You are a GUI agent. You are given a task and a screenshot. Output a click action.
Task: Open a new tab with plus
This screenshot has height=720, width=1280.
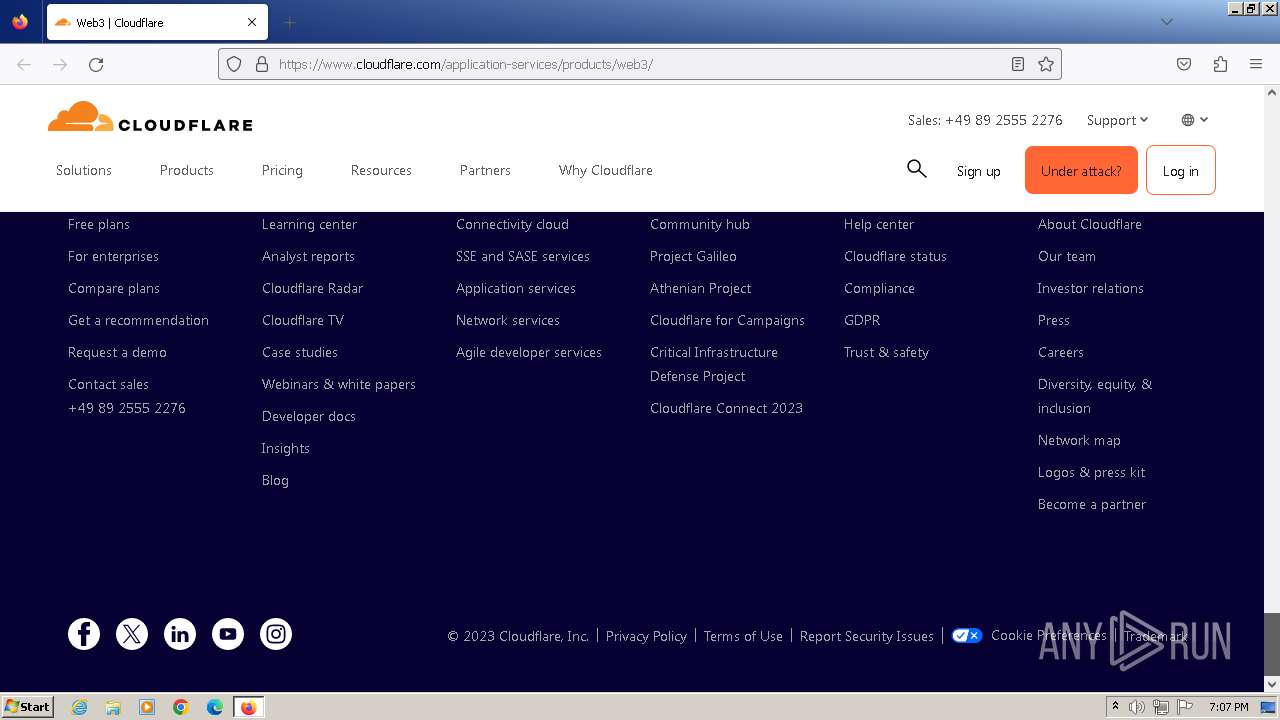click(x=290, y=22)
